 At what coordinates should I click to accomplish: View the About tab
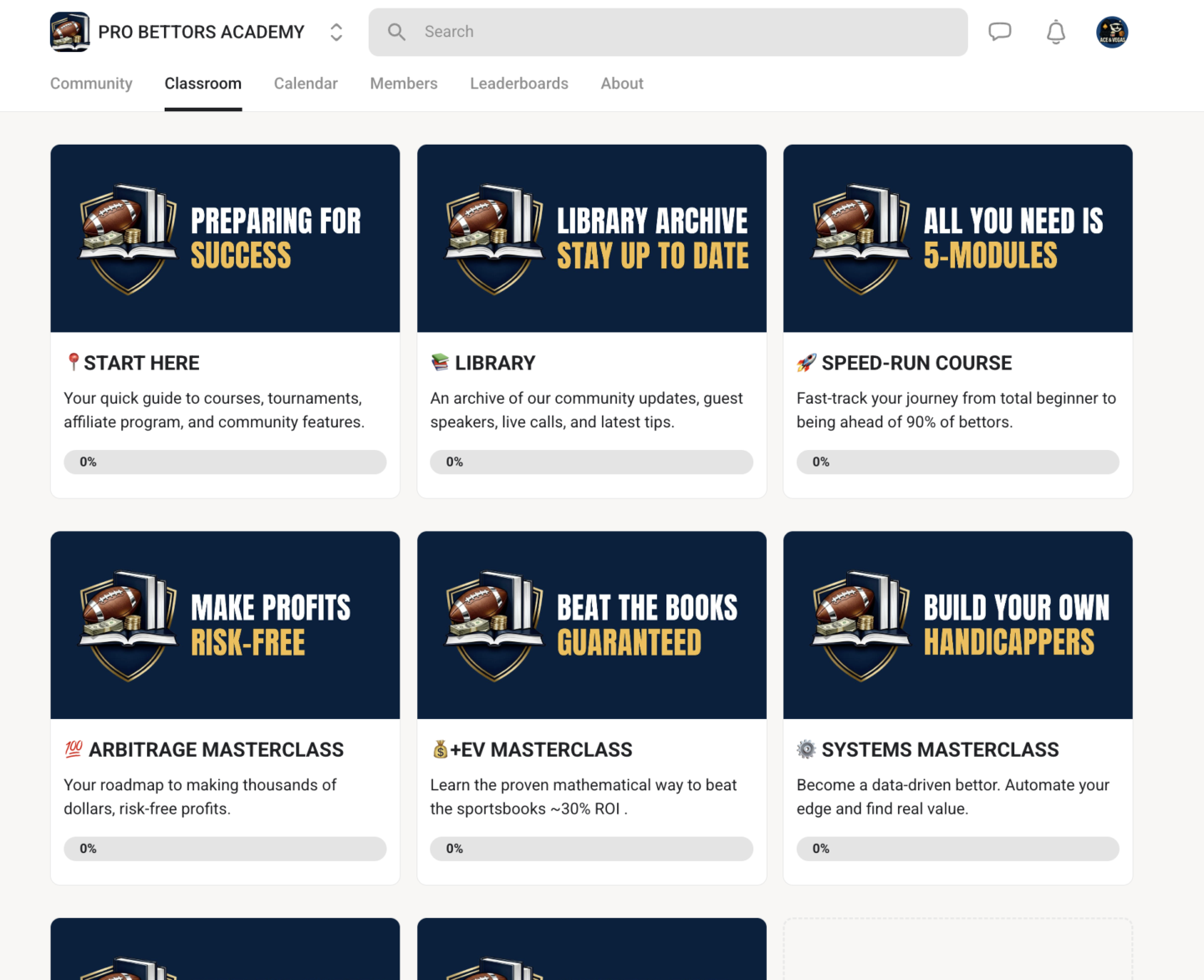(x=622, y=84)
